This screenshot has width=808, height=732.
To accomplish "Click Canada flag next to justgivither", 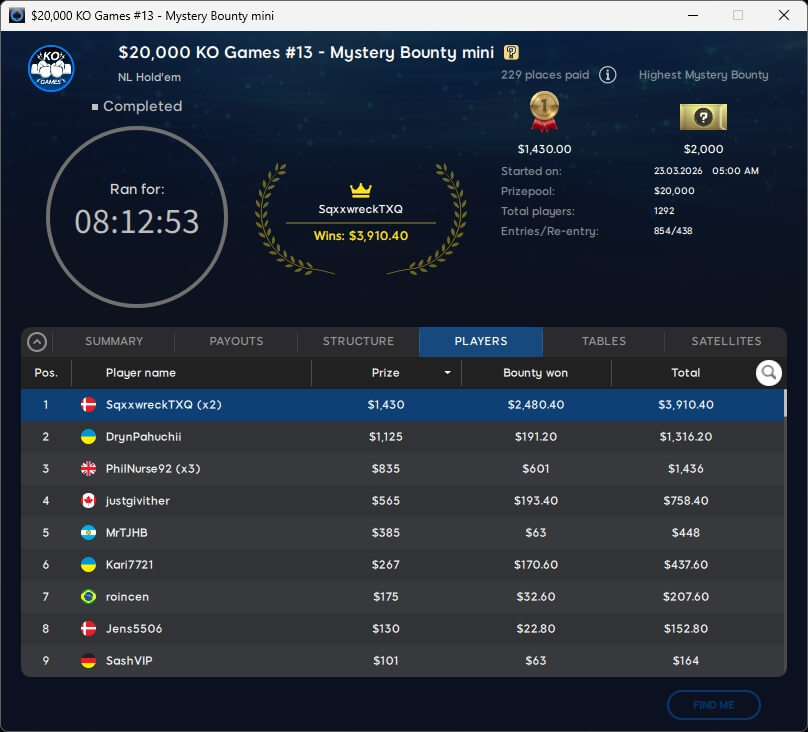I will (88, 501).
